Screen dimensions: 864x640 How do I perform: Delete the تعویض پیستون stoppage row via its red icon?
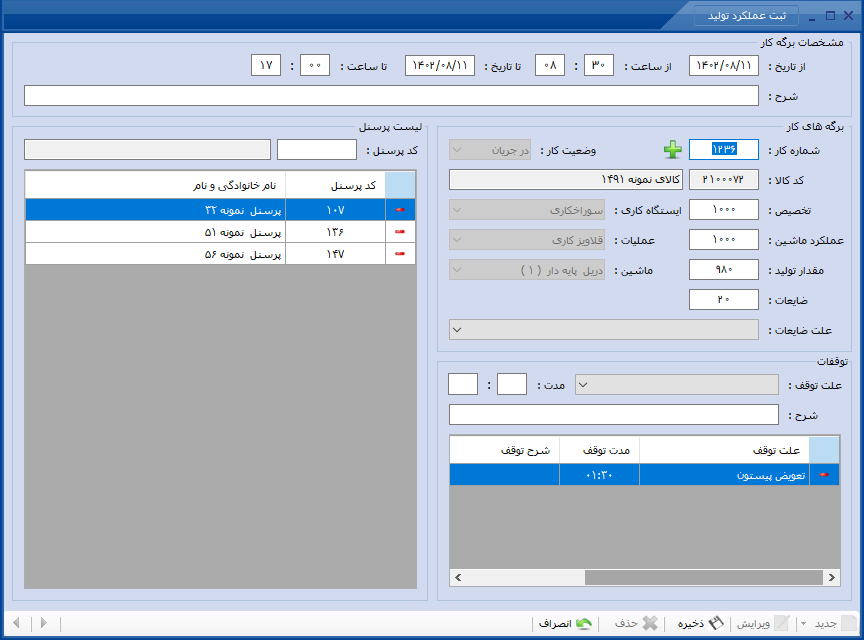click(x=824, y=475)
